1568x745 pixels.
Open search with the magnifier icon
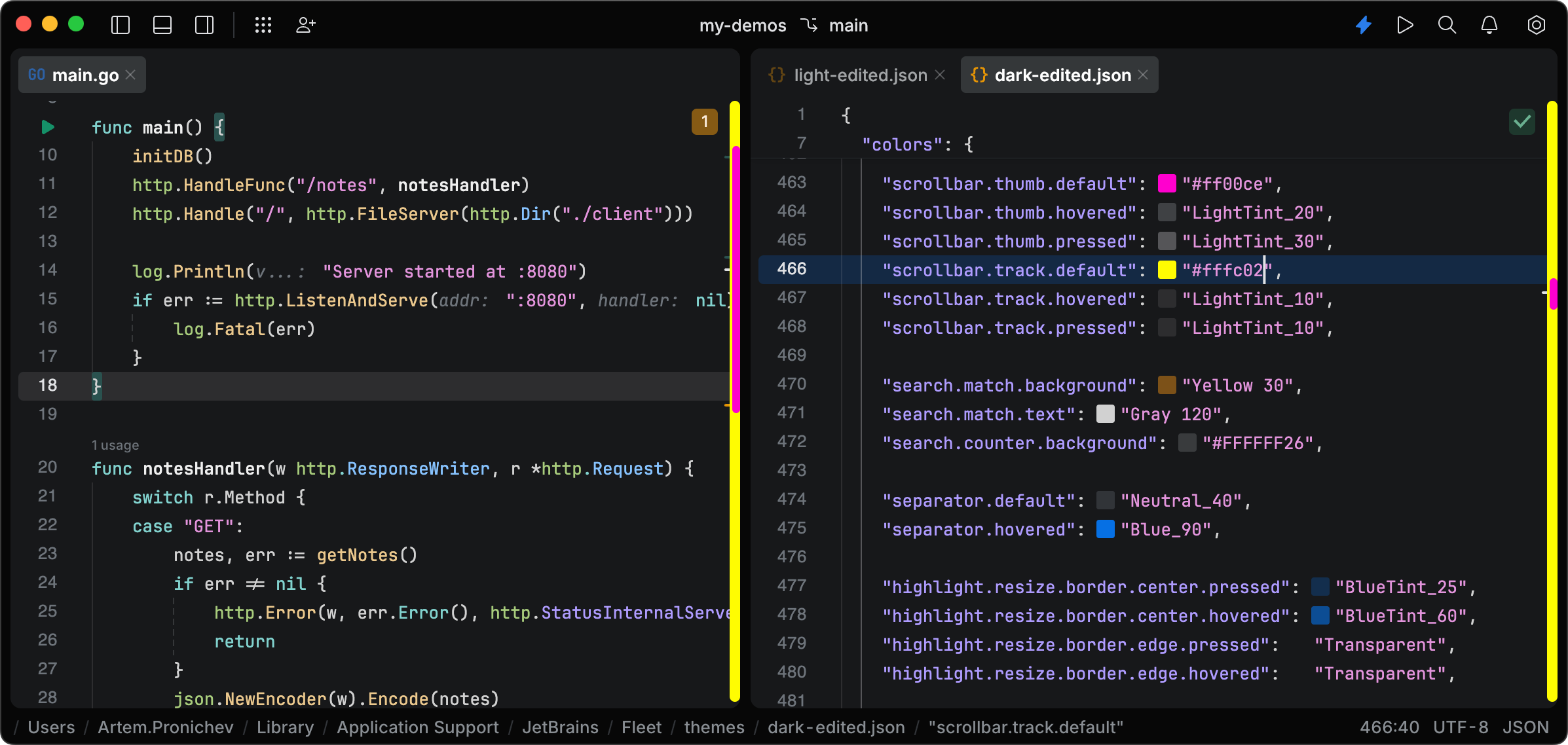coord(1447,25)
